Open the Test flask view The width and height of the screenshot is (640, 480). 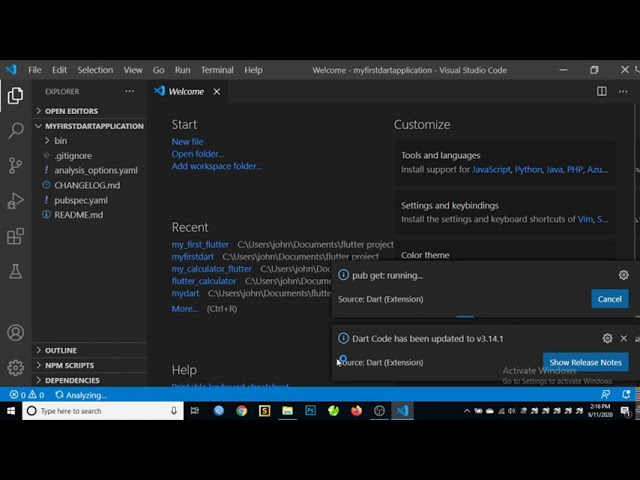pyautogui.click(x=16, y=271)
